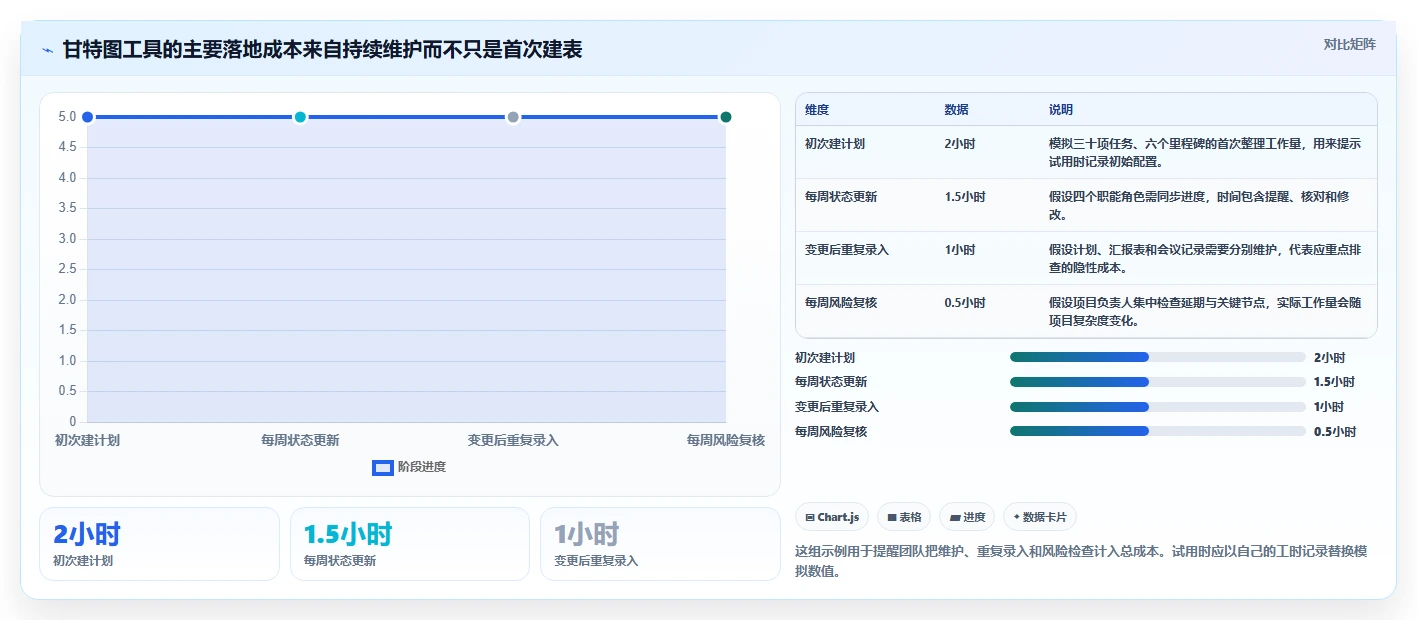Select the 表格 tag chip
The width and height of the screenshot is (1417, 620).
[x=904, y=517]
